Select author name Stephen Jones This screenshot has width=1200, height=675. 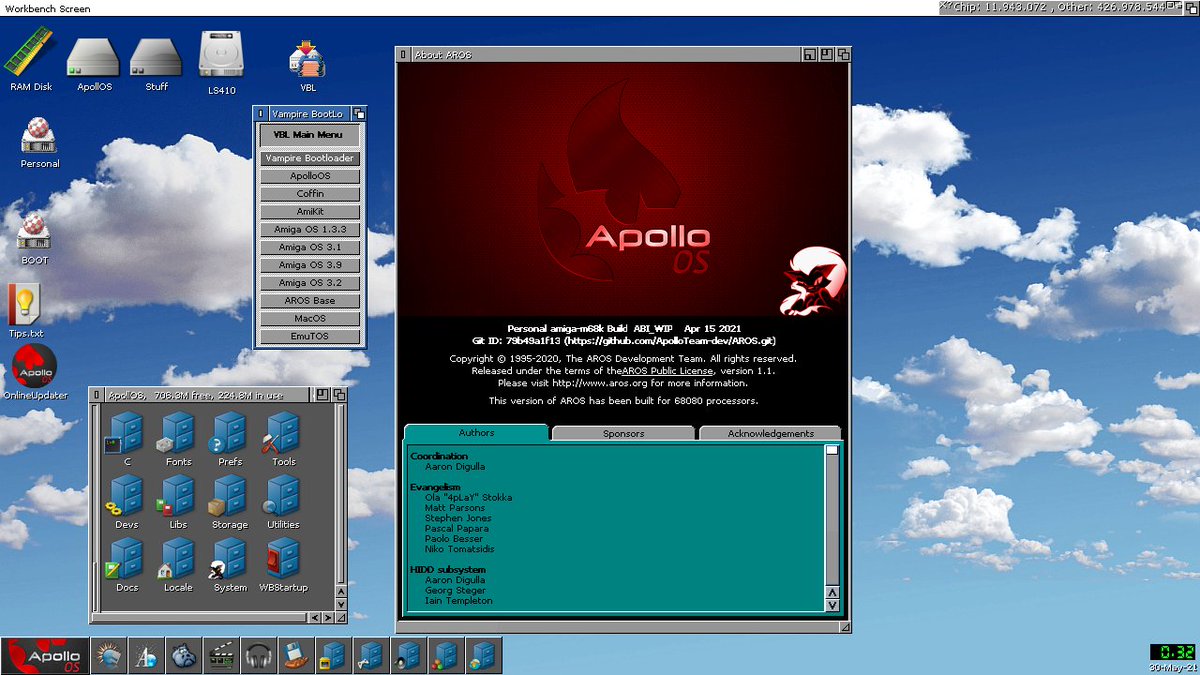pos(458,518)
